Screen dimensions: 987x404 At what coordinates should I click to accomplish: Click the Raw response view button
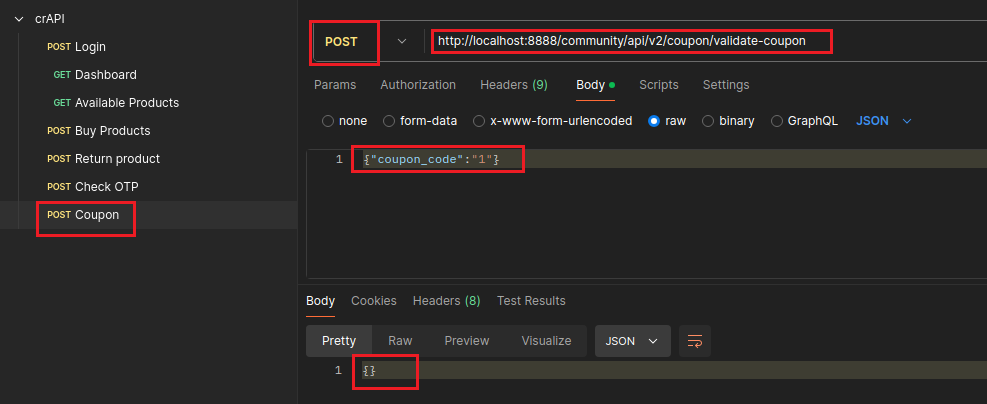[x=400, y=341]
